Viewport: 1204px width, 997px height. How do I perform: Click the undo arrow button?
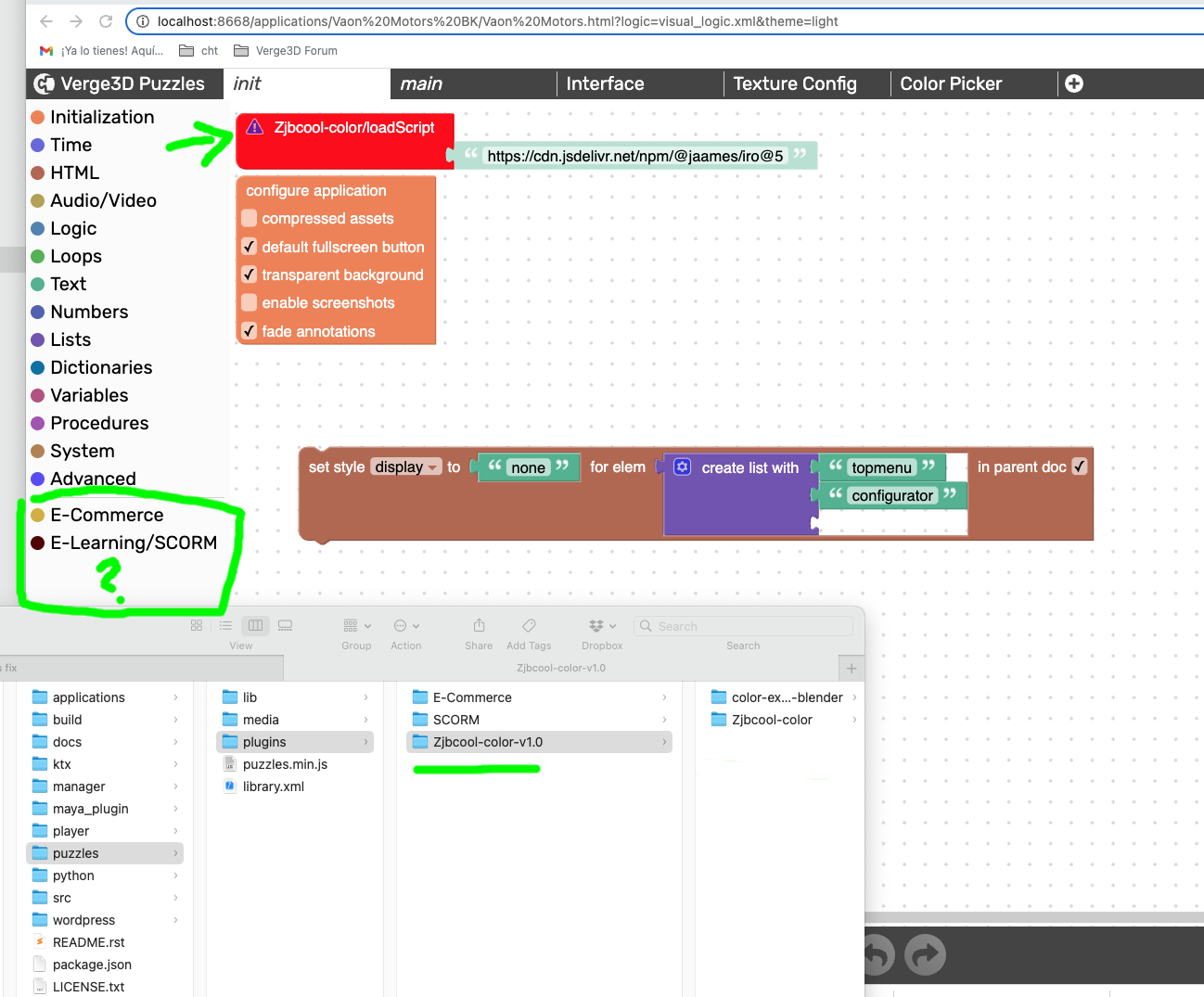[876, 954]
